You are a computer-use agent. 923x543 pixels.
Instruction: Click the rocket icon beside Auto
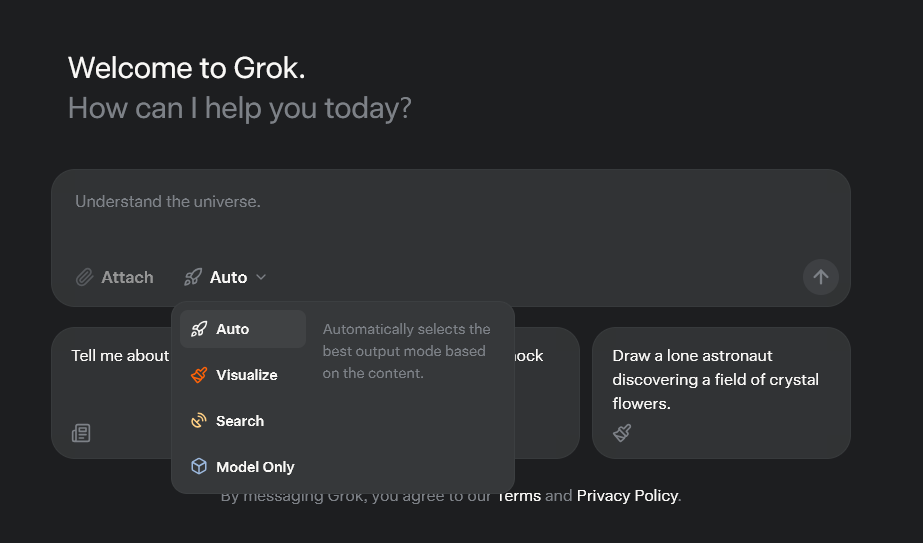193,277
